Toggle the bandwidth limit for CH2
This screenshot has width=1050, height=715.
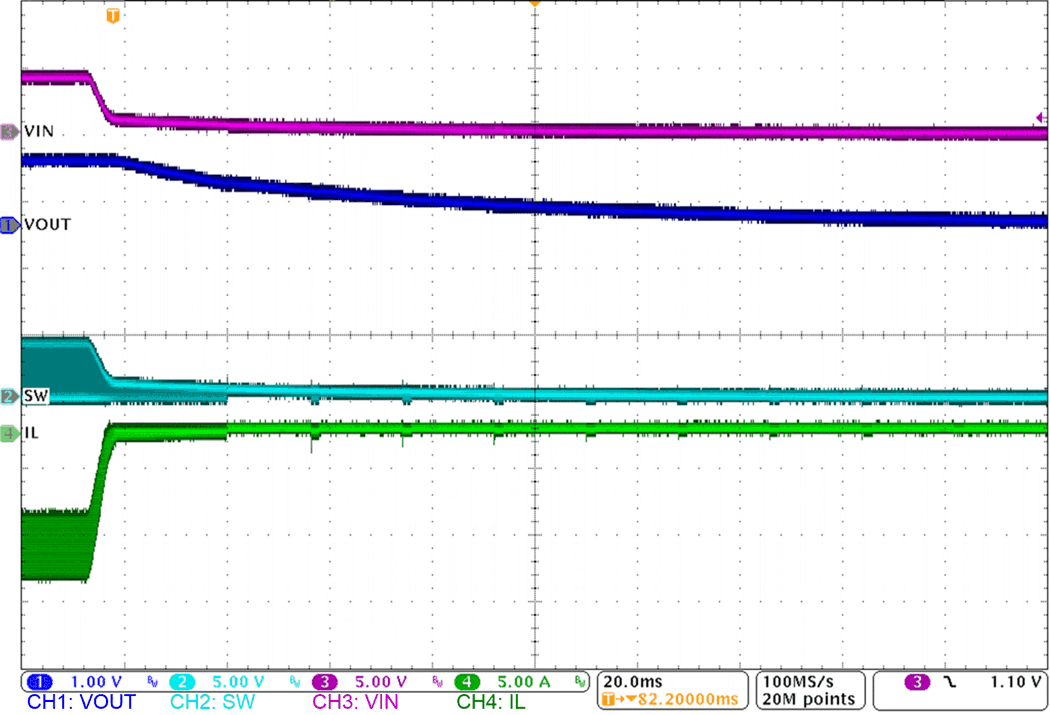pos(295,680)
